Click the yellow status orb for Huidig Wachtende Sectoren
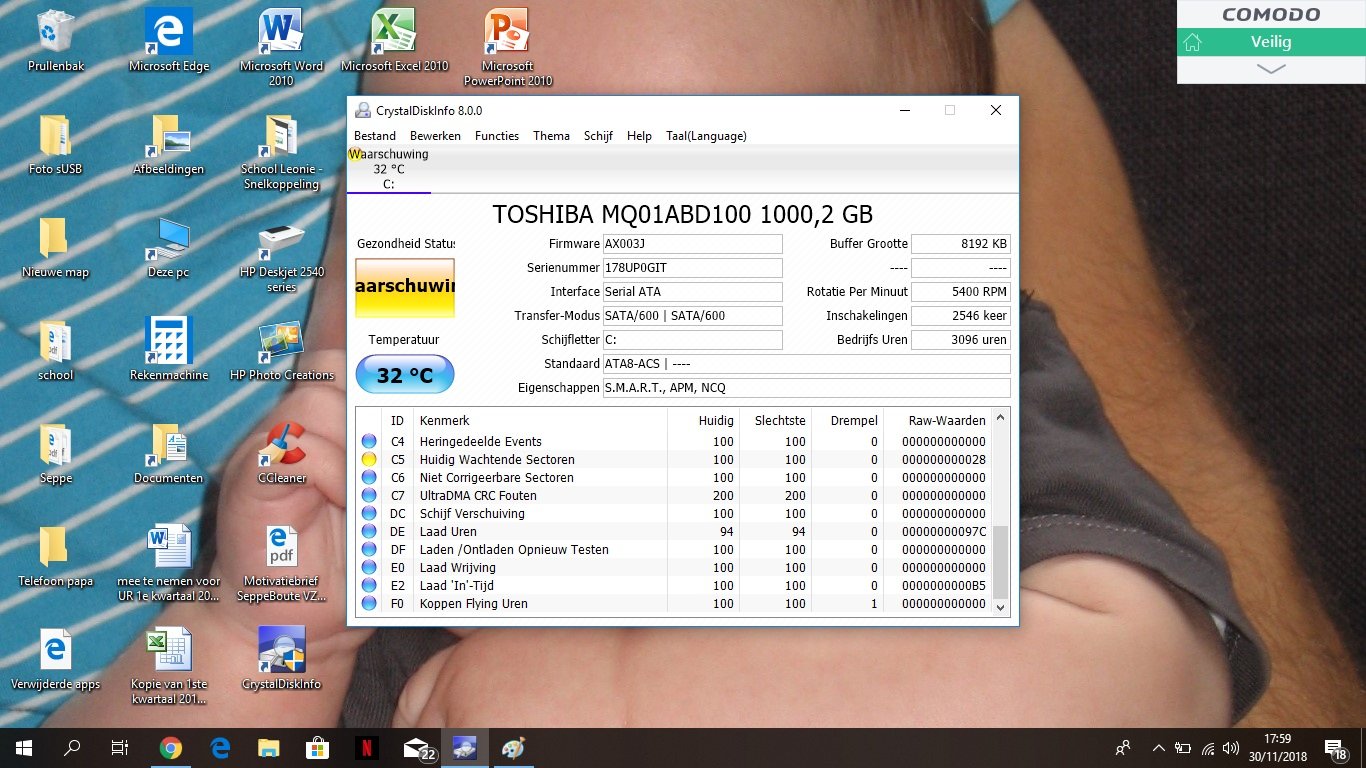 tap(369, 460)
